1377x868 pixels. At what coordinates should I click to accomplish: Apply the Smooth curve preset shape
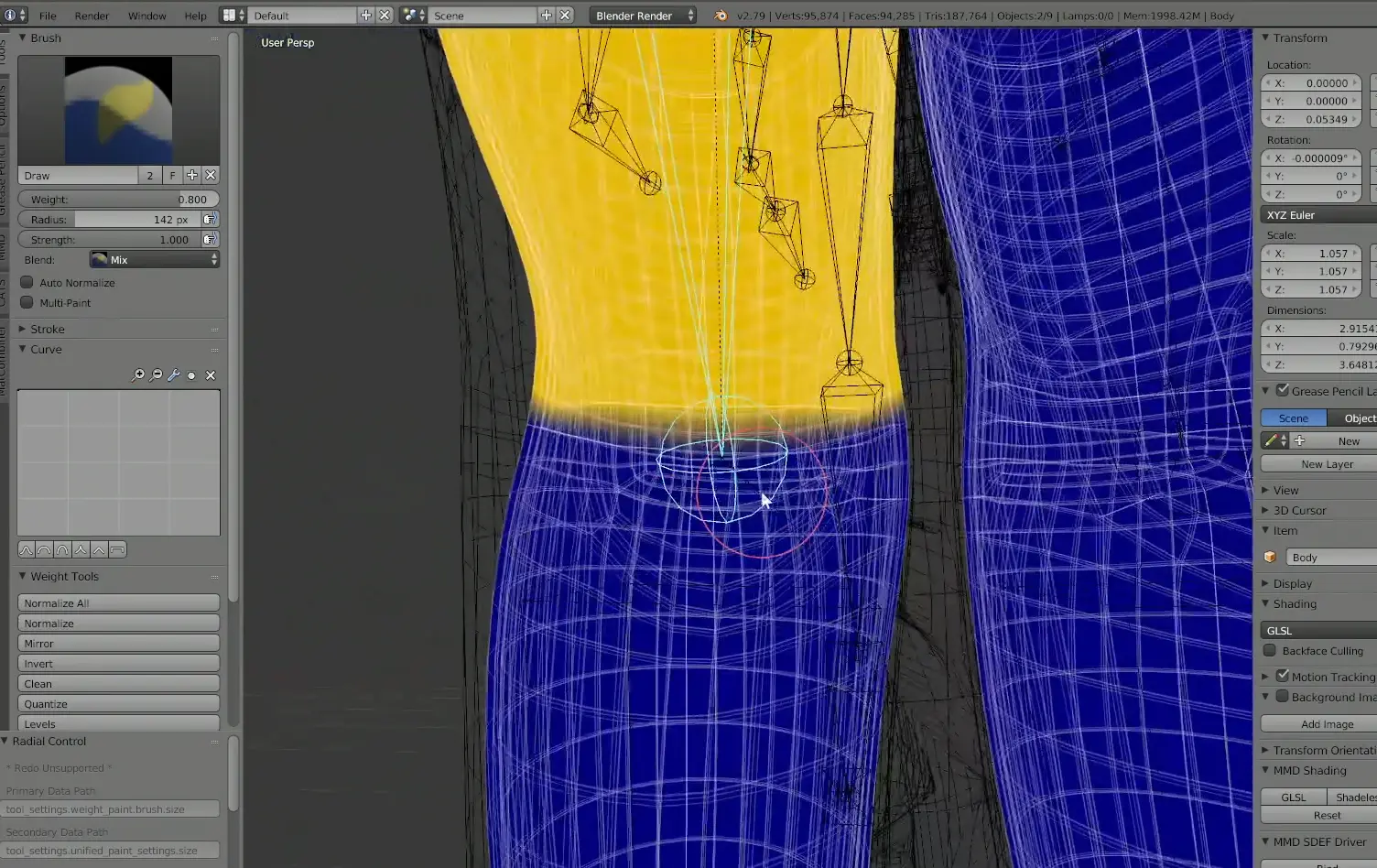27,550
